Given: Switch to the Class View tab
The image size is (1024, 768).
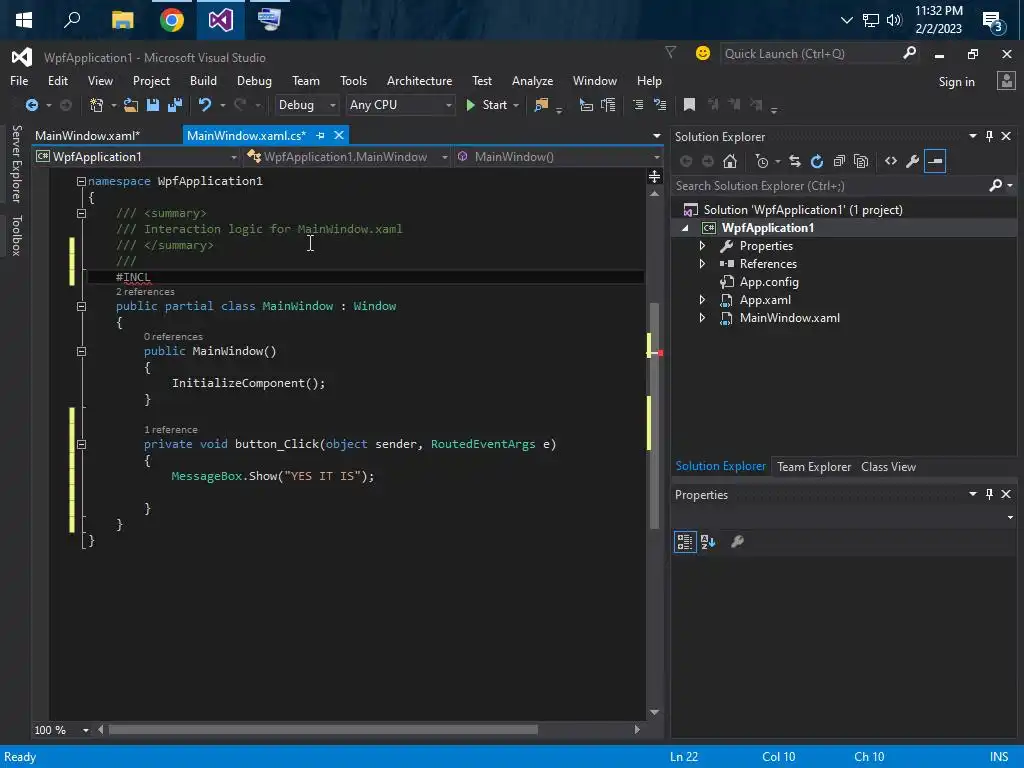Looking at the screenshot, I should (888, 467).
